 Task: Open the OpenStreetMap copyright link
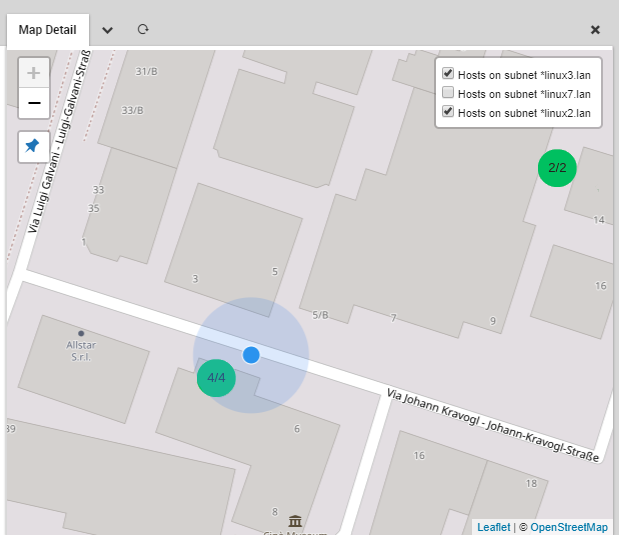click(568, 527)
